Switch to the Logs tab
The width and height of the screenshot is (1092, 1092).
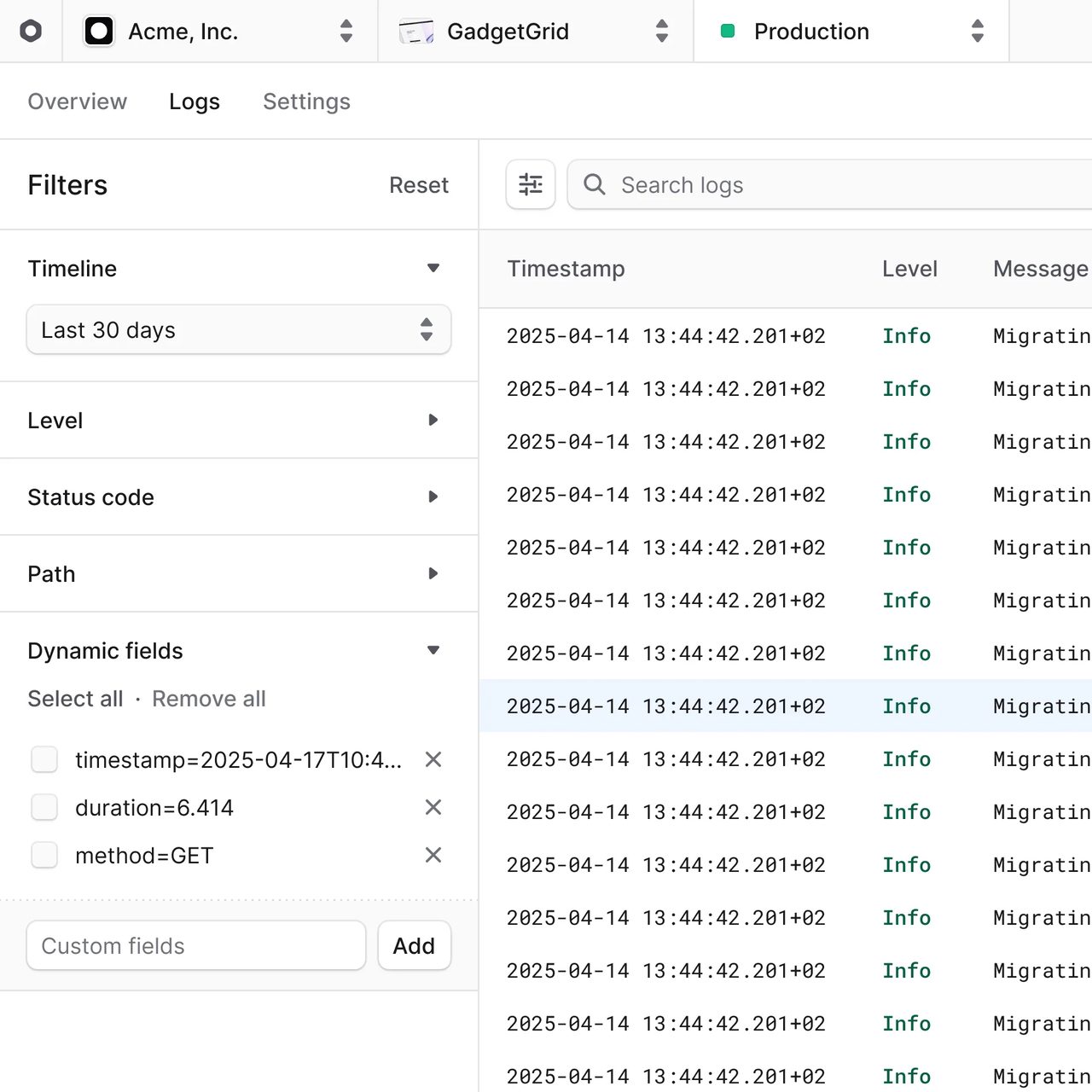[x=195, y=102]
